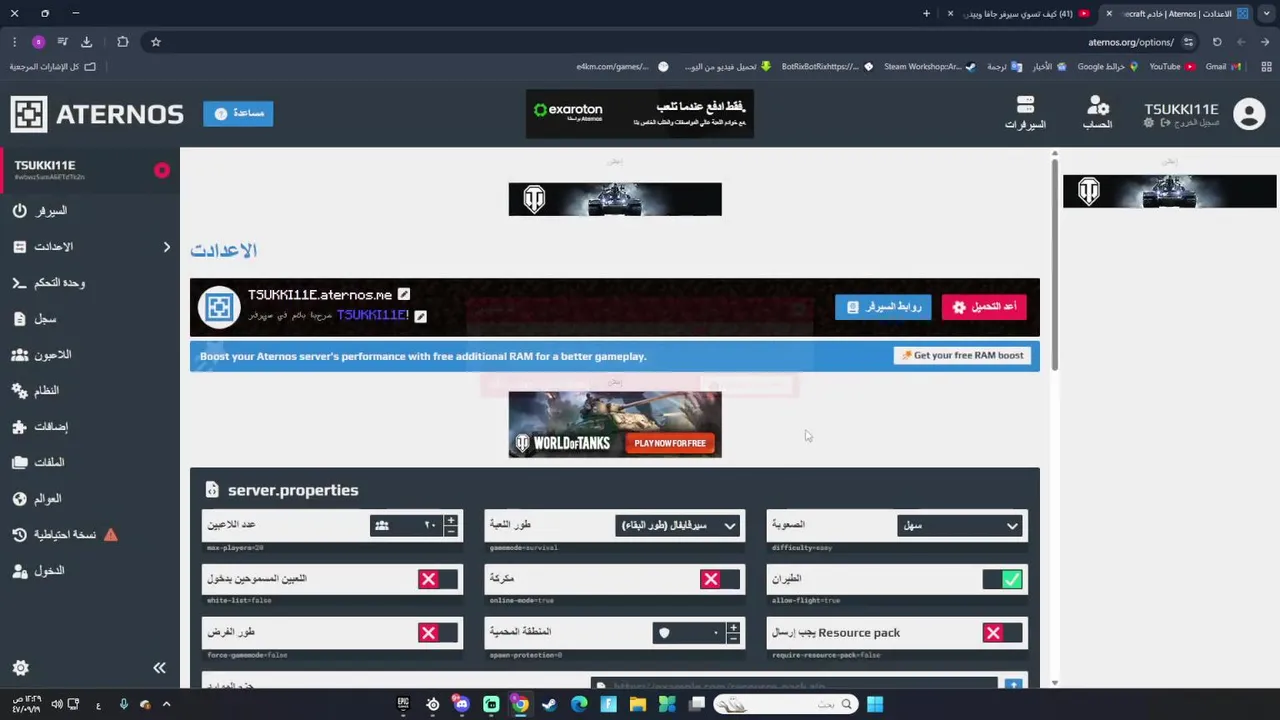Decrease max players with the minus stepper
The height and width of the screenshot is (720, 1280).
click(451, 532)
